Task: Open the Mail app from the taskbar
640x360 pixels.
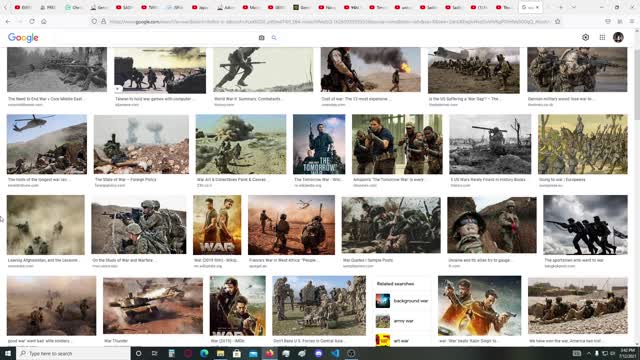Action: pos(253,353)
